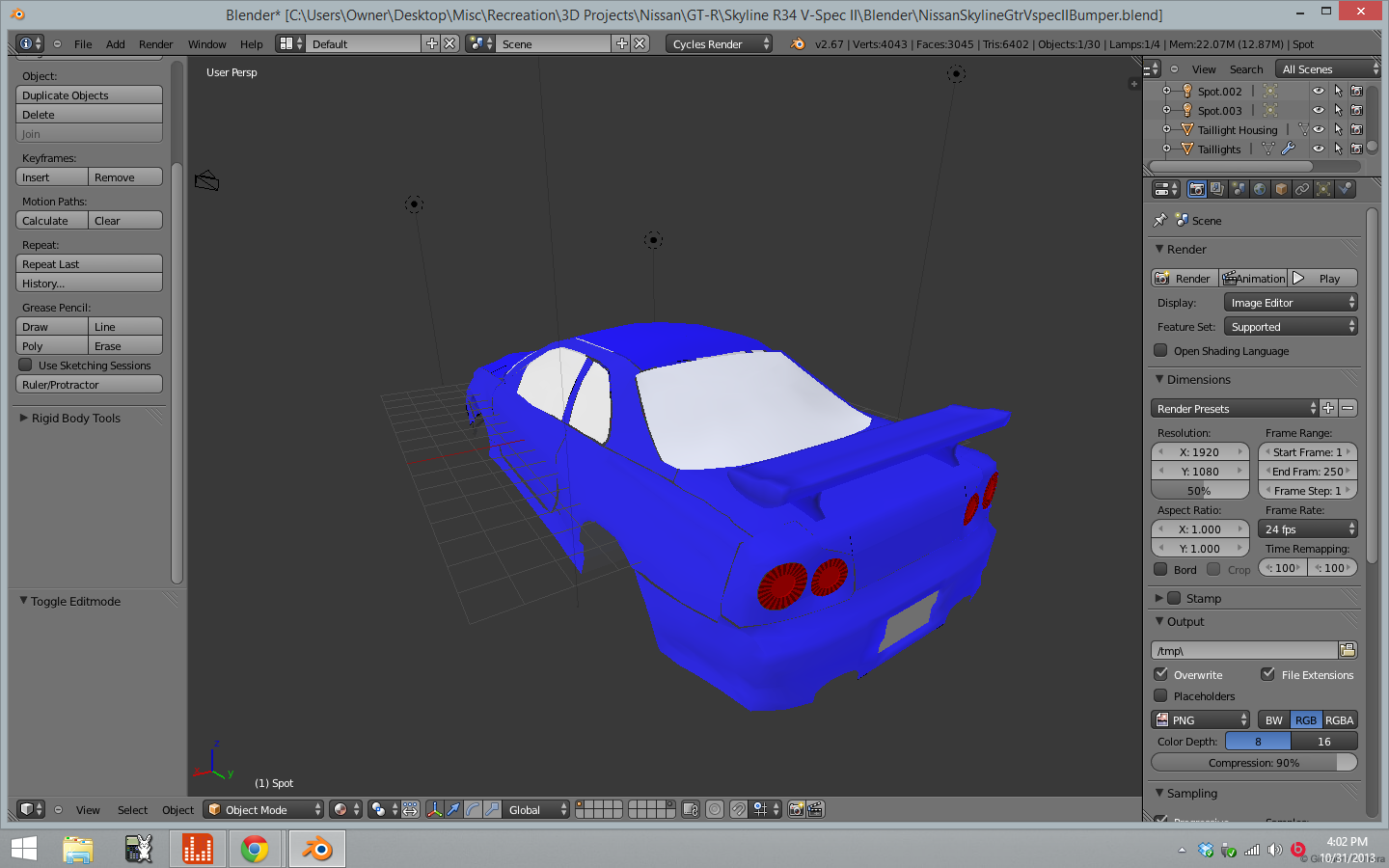Open the PNG file format dropdown

pos(1200,719)
